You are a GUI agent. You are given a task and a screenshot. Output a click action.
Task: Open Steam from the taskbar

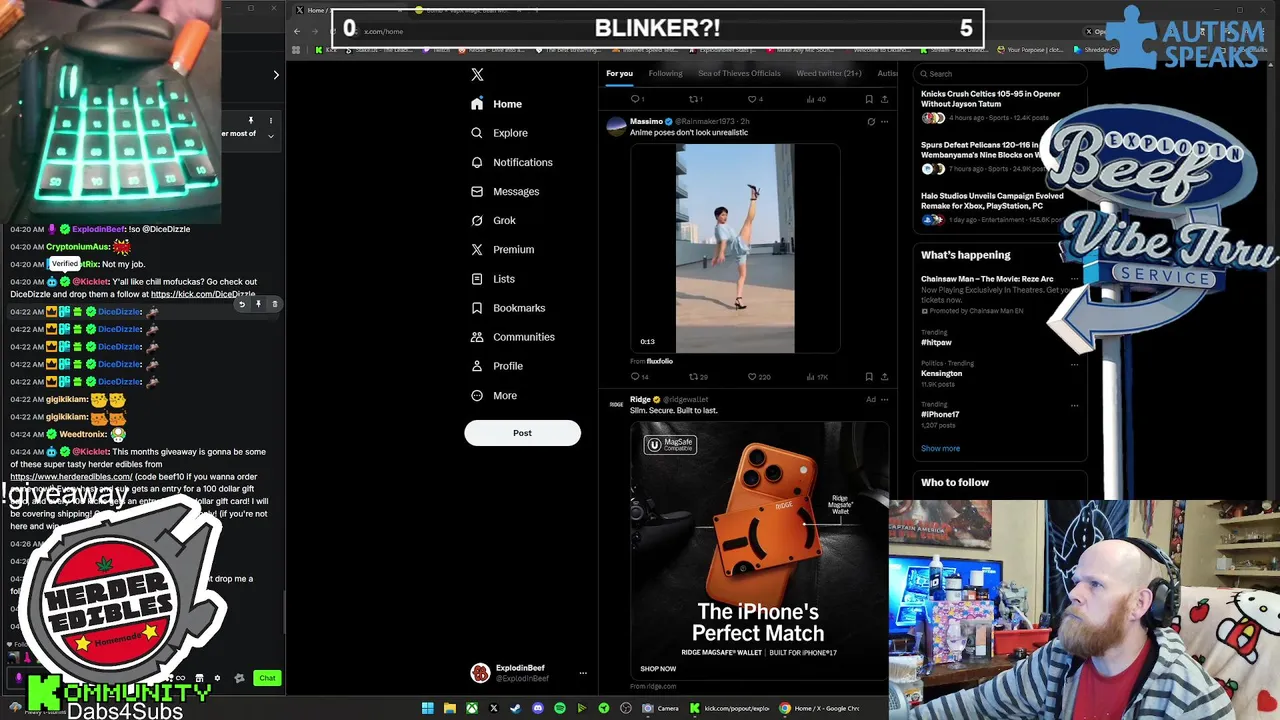515,708
